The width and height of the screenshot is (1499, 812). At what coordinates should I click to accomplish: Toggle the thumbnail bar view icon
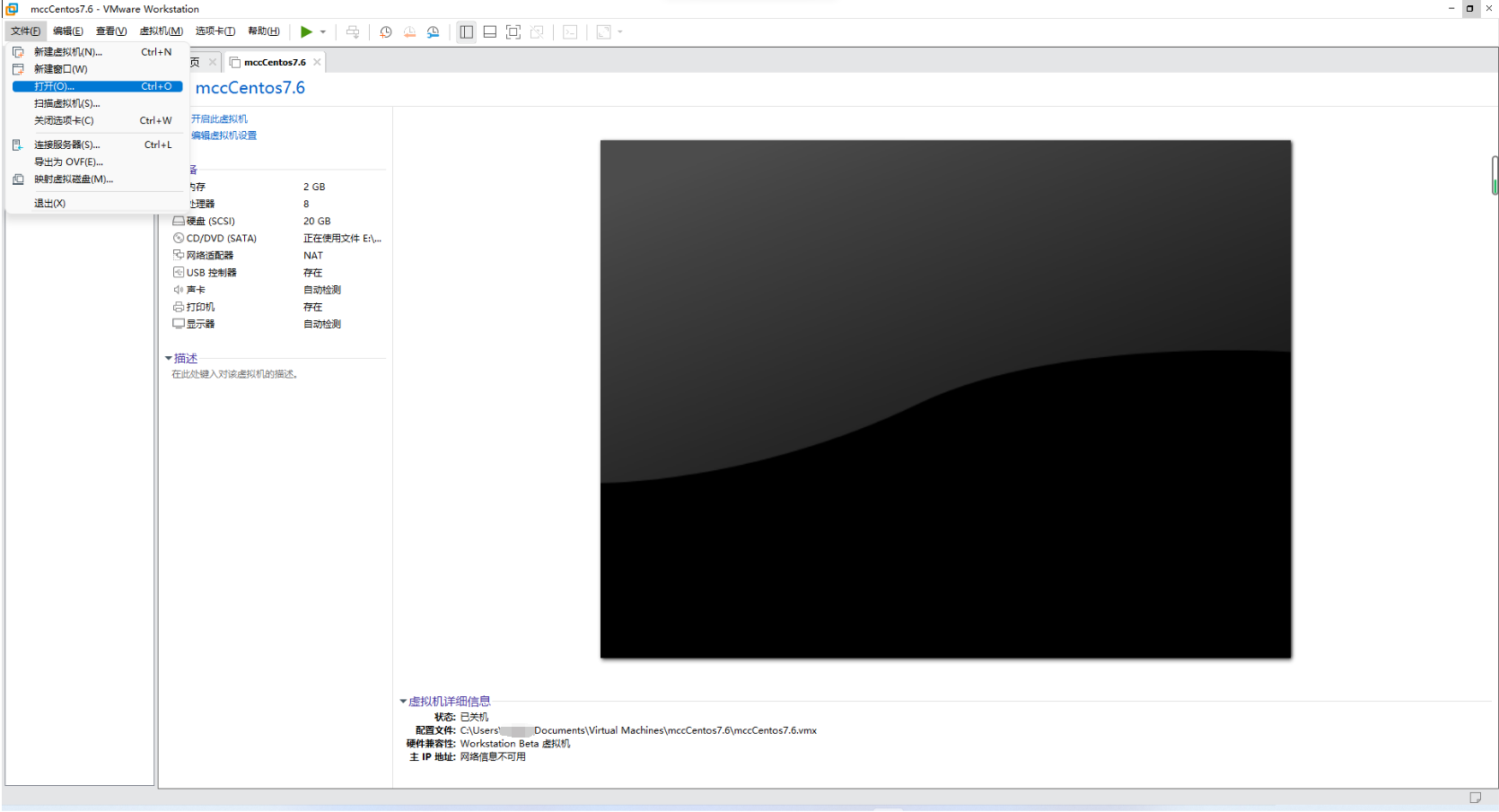(x=490, y=32)
